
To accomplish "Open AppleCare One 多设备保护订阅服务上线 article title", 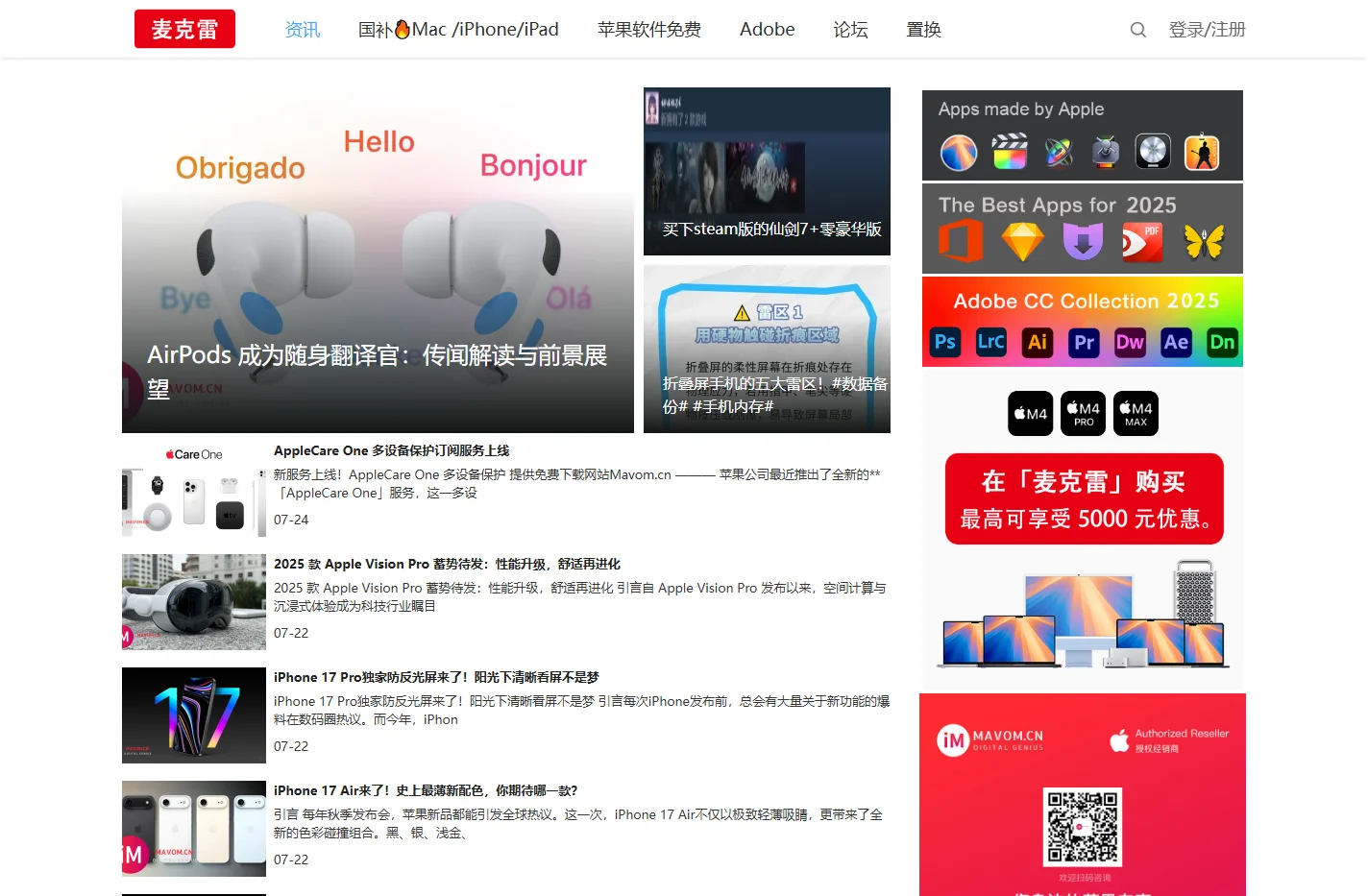I will [x=392, y=450].
